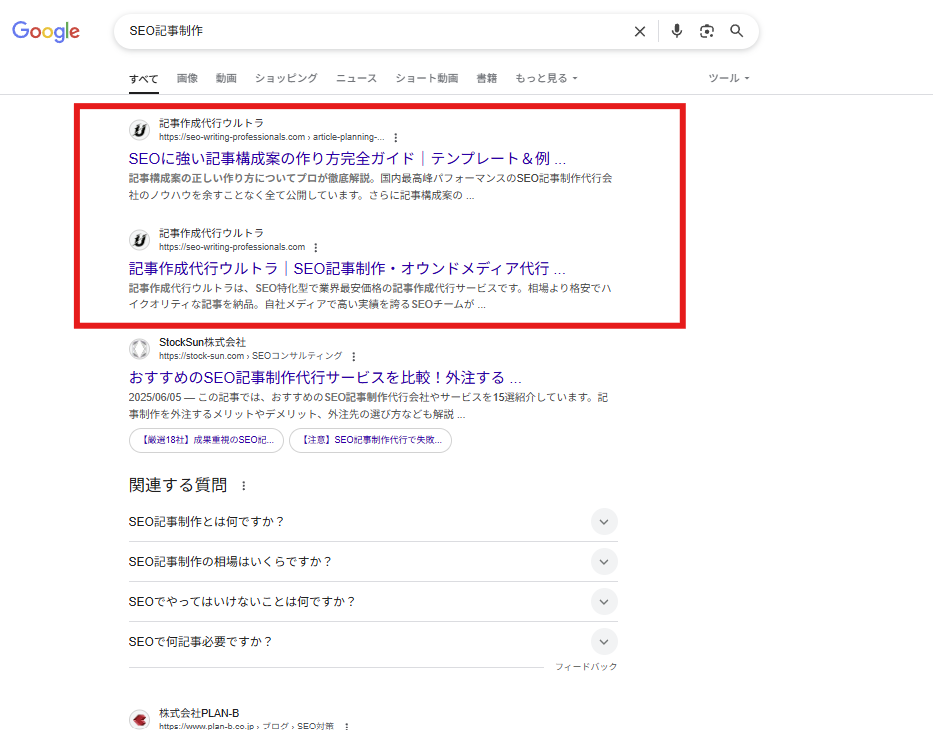Click the 株式会社PLAN-B site favicon
Screen dimensions: 933x730
click(x=139, y=719)
